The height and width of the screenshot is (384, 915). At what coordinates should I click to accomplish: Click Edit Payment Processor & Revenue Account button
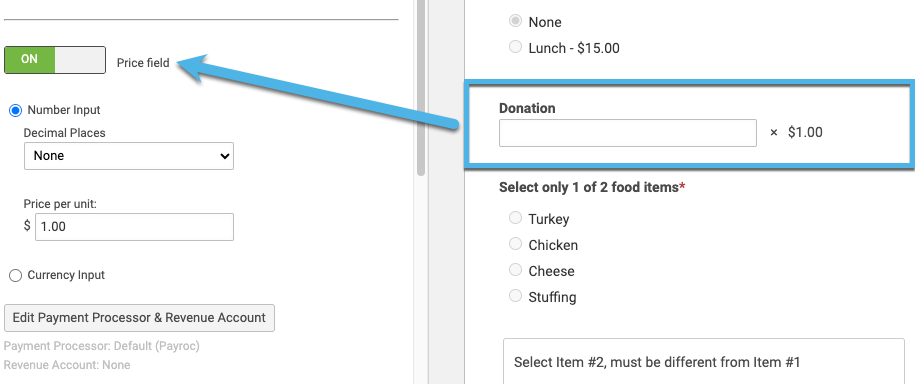139,318
